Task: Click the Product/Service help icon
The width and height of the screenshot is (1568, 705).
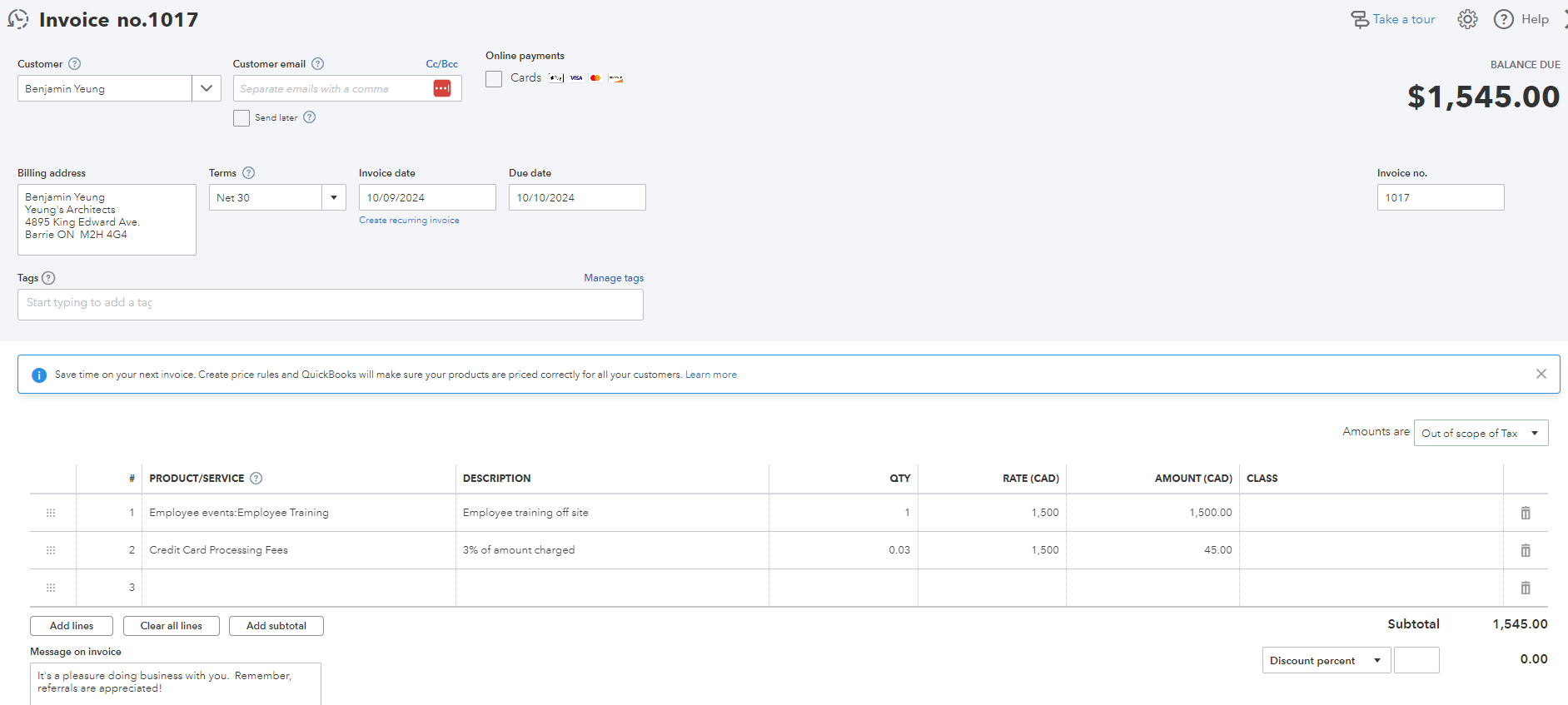Action: [x=256, y=479]
